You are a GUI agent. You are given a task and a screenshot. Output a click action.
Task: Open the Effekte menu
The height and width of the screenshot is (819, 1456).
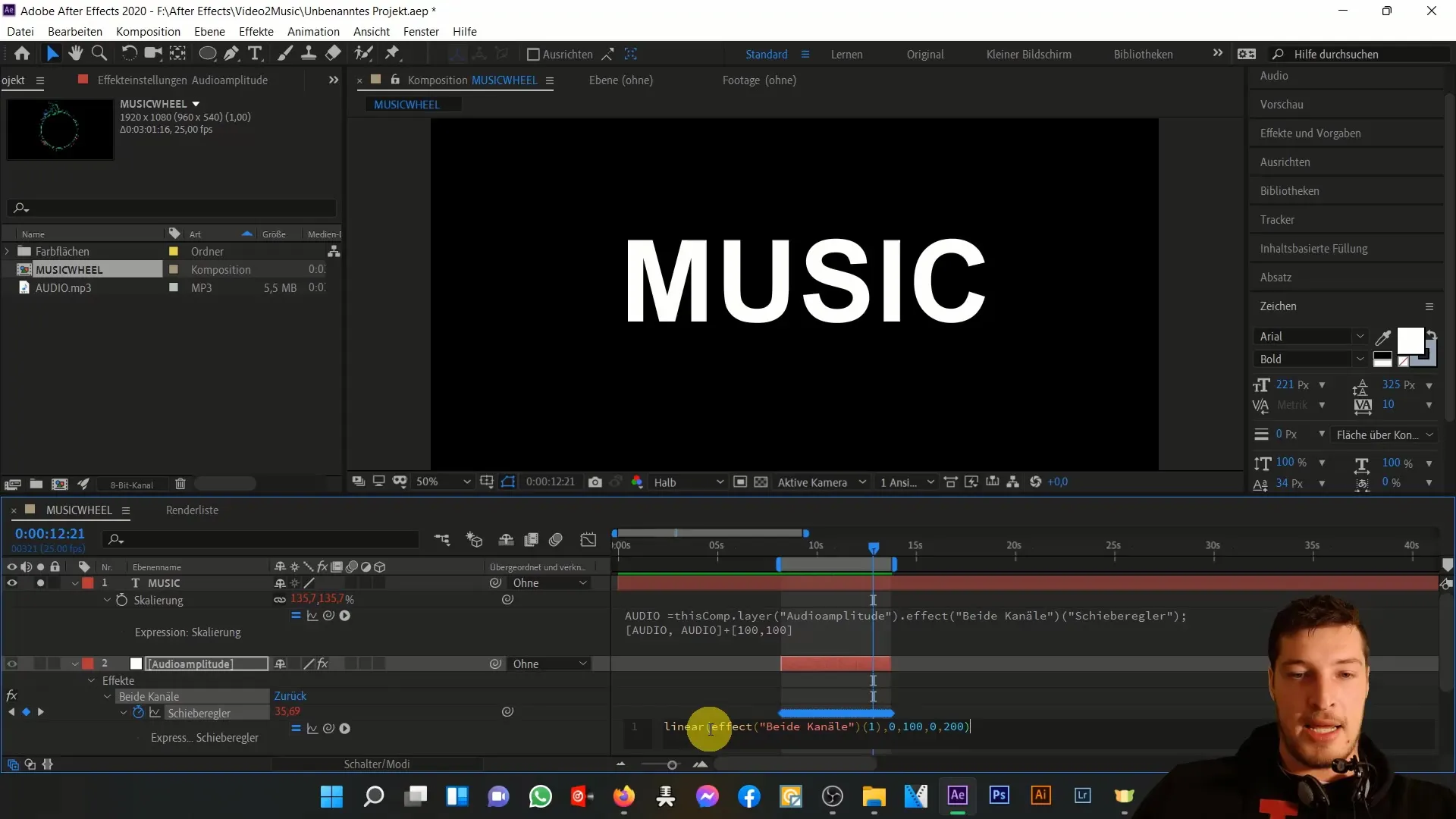256,32
